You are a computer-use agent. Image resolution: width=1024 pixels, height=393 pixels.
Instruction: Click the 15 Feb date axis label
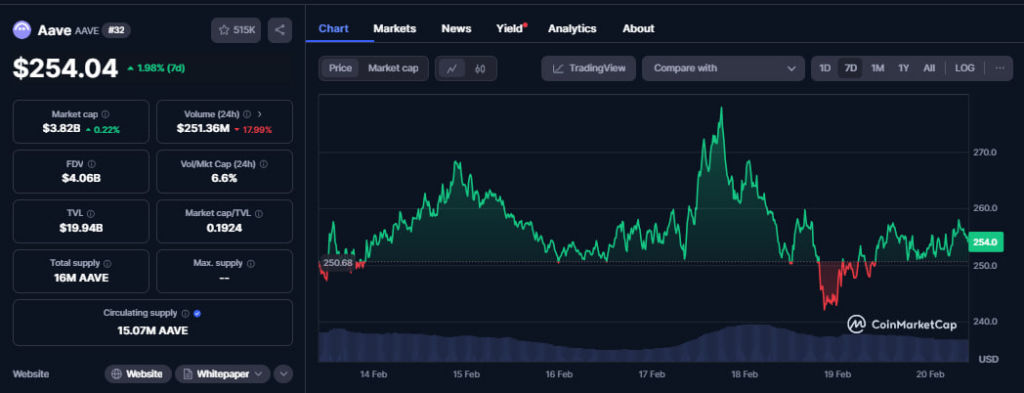click(x=466, y=374)
